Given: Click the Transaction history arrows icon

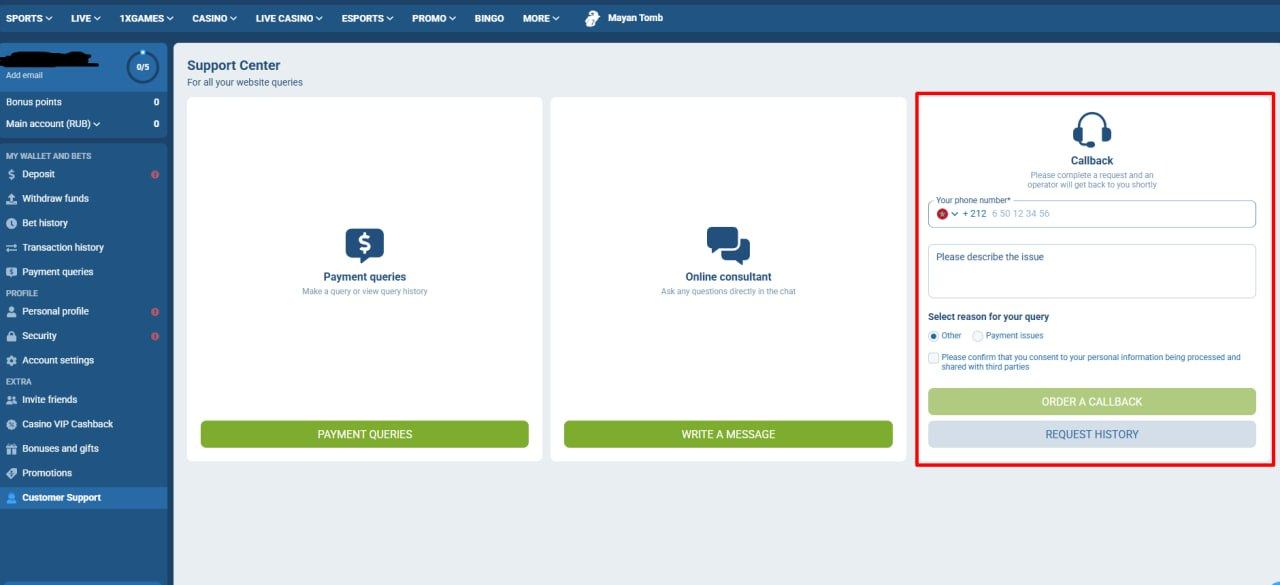Looking at the screenshot, I should [x=12, y=248].
